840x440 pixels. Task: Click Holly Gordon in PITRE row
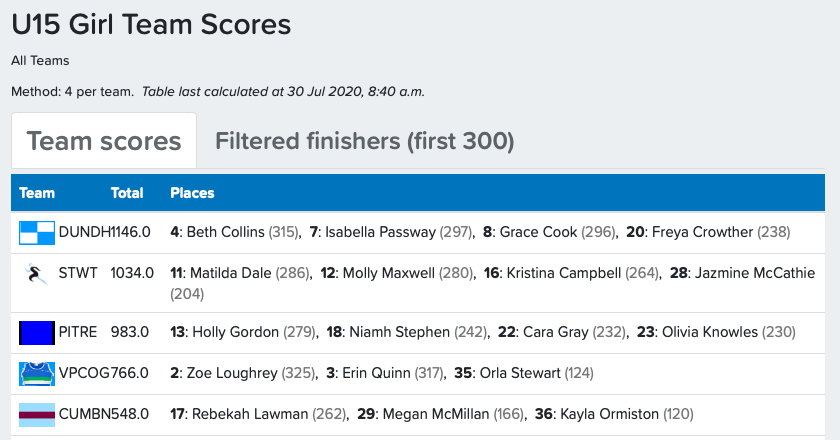(229, 332)
